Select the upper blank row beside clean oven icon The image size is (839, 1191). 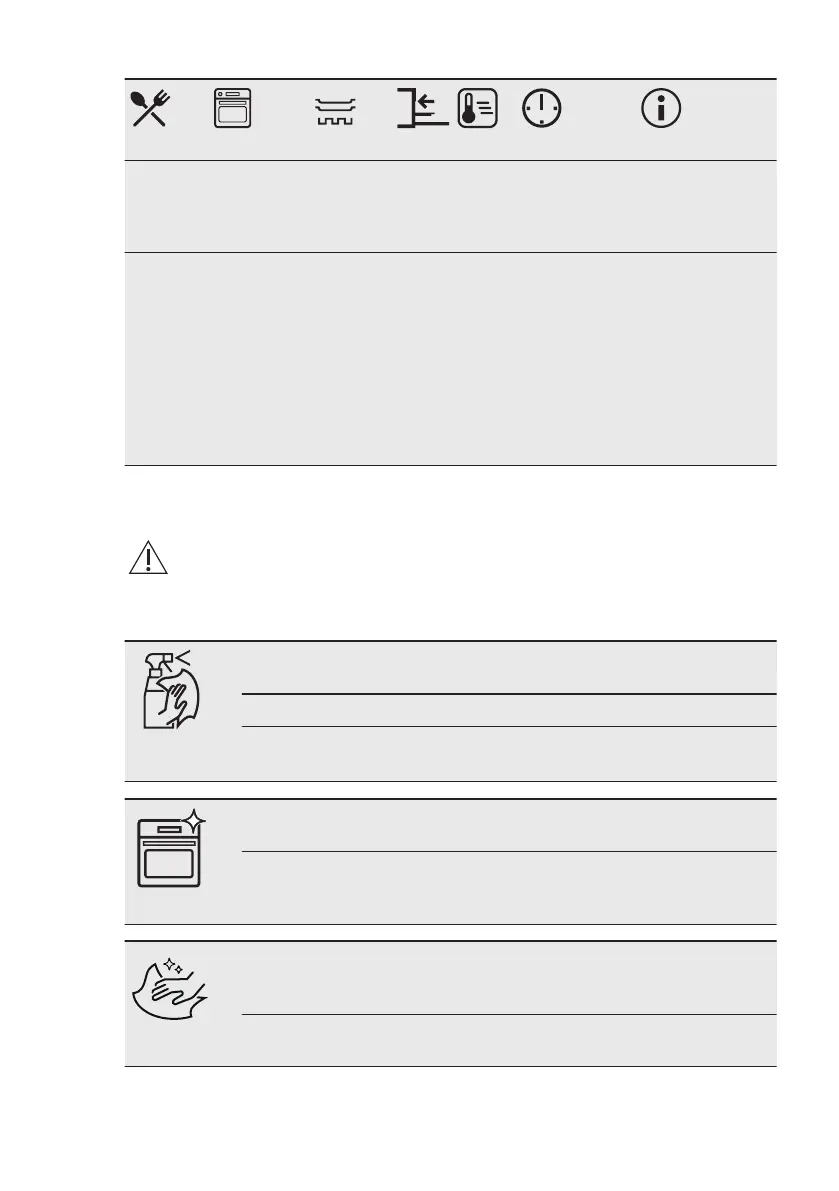click(509, 826)
